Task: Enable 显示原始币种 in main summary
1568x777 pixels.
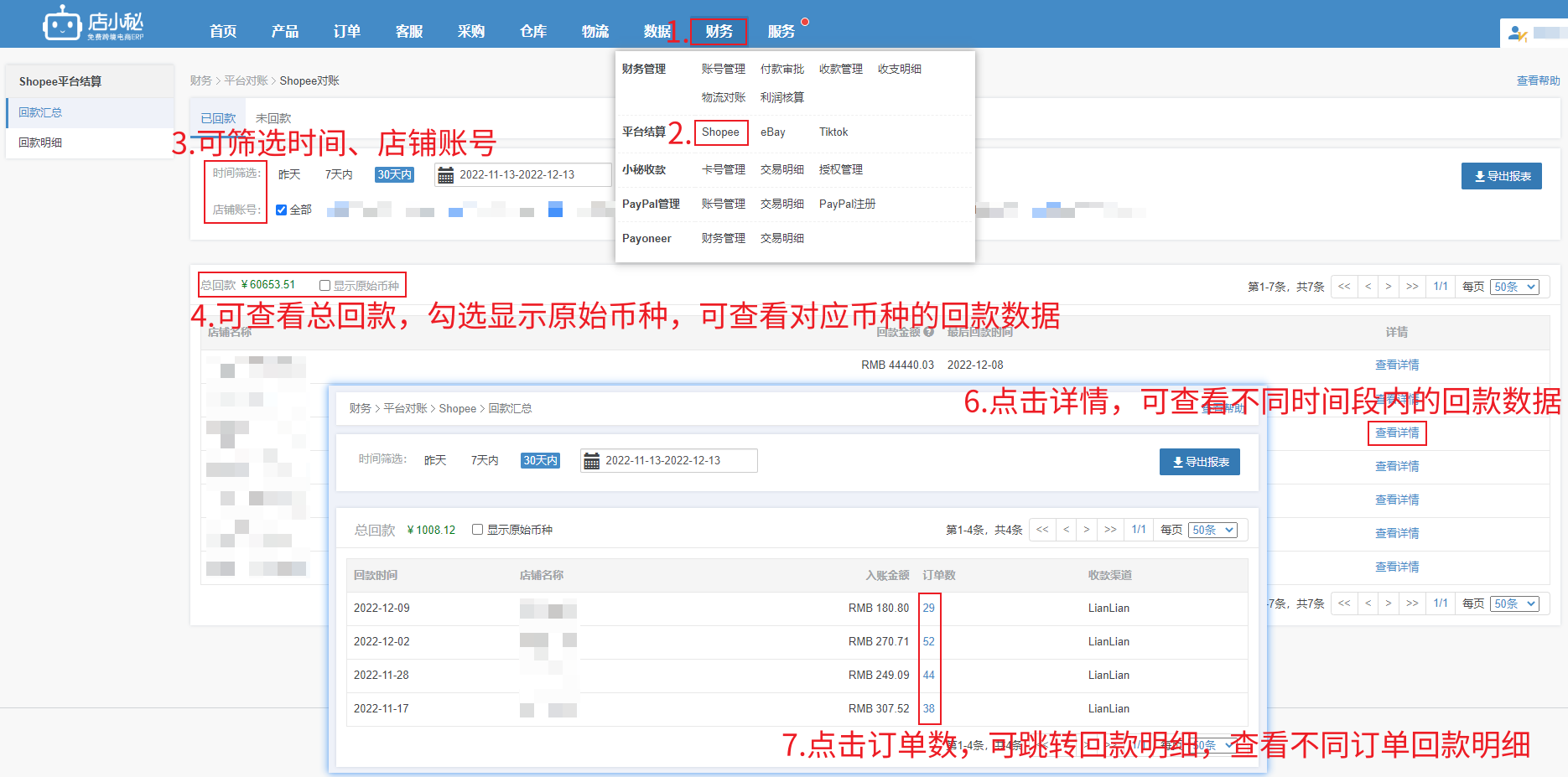Action: (325, 286)
